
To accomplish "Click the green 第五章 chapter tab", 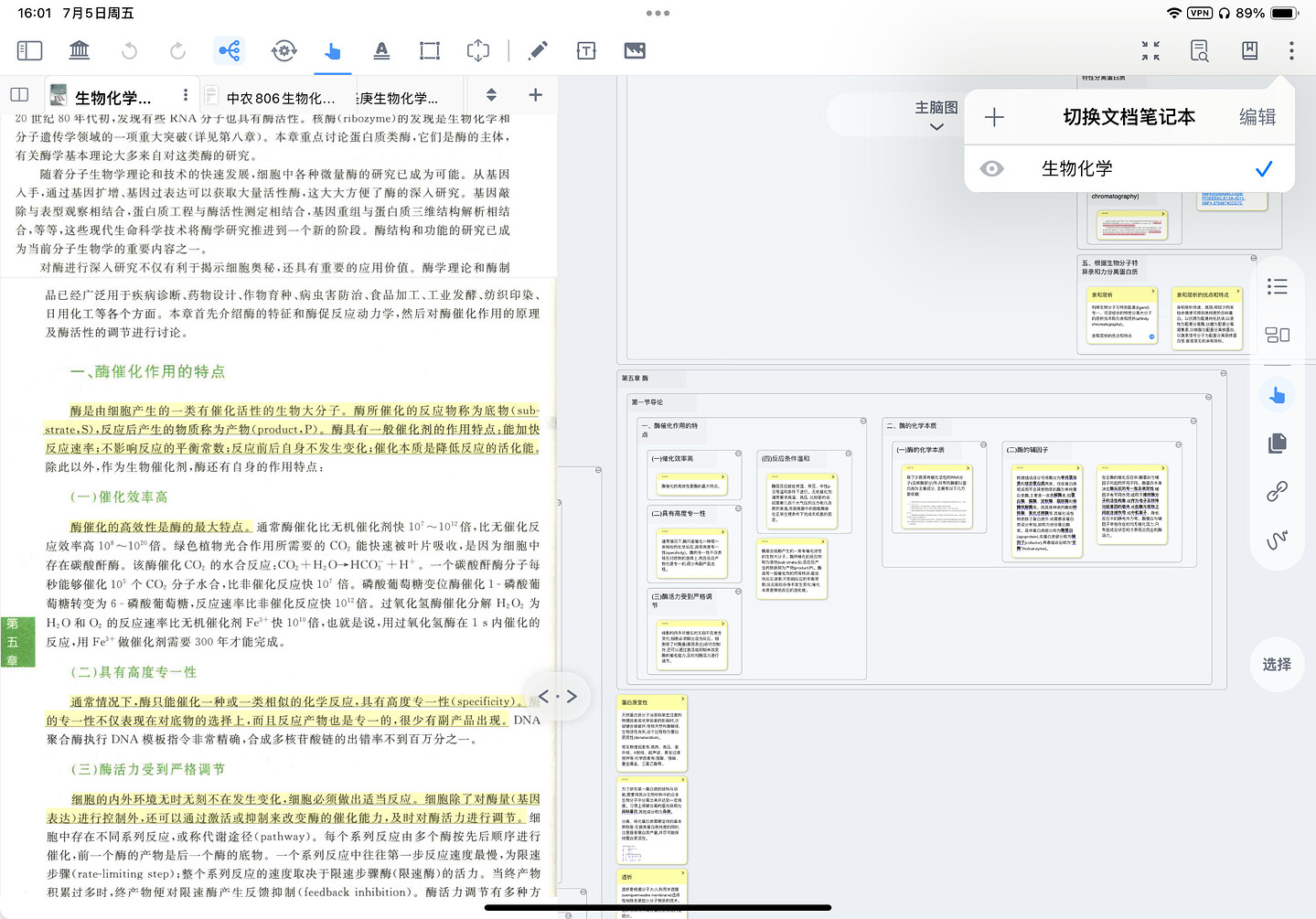I will point(17,641).
